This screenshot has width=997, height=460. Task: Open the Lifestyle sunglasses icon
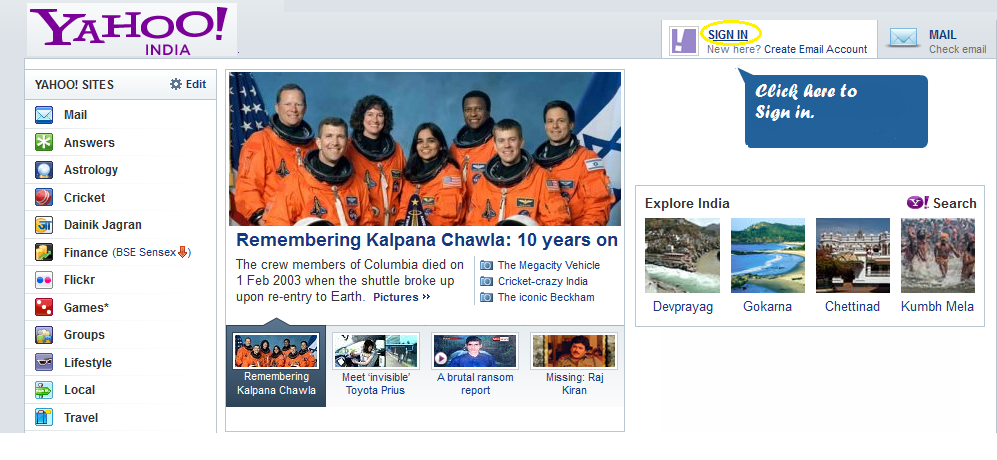pyautogui.click(x=44, y=363)
